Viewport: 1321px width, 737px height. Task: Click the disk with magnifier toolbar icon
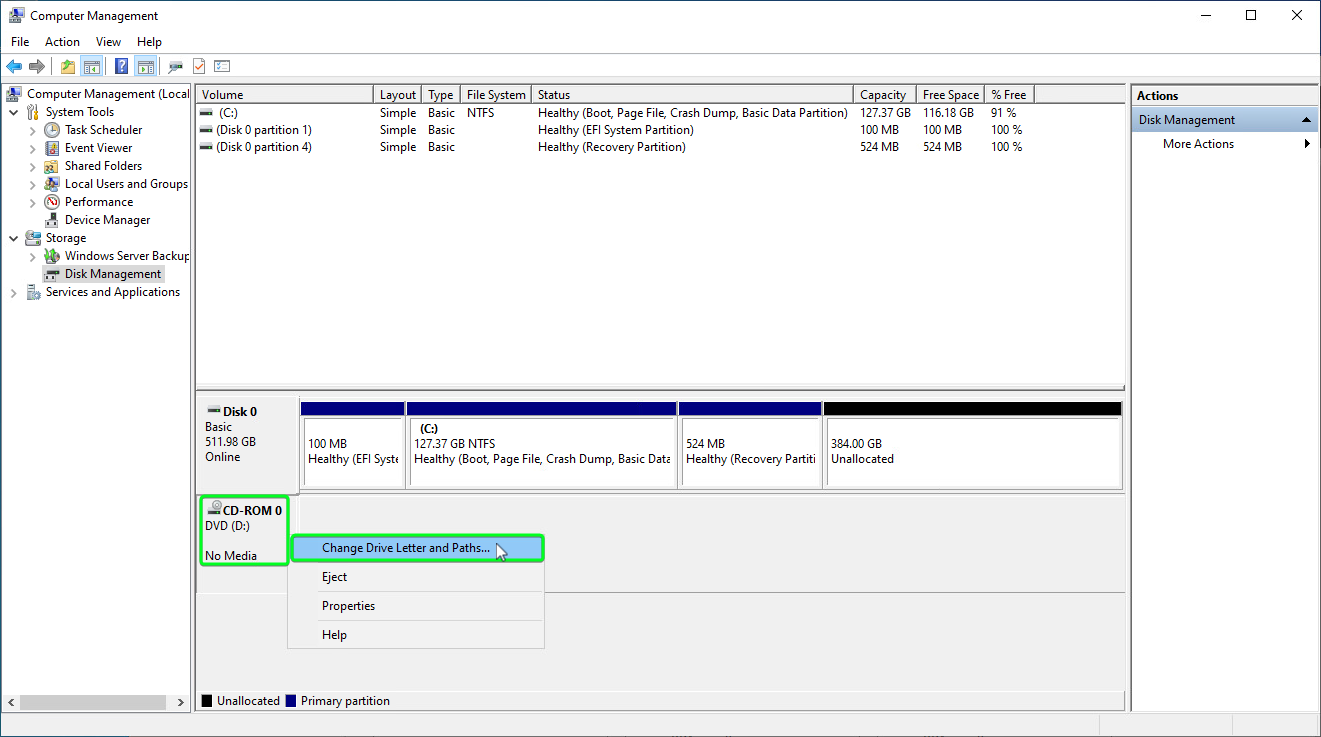click(x=176, y=67)
